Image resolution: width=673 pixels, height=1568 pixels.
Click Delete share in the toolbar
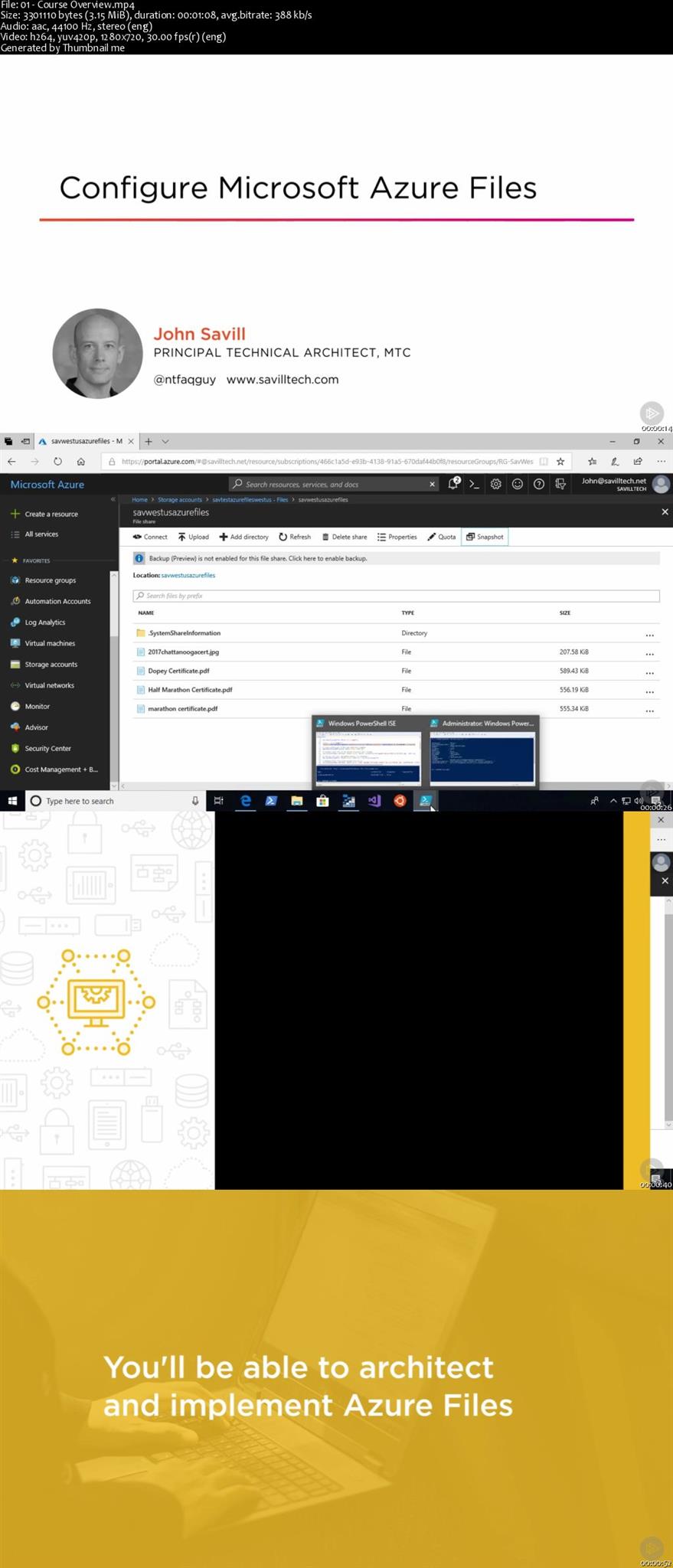[x=345, y=537]
